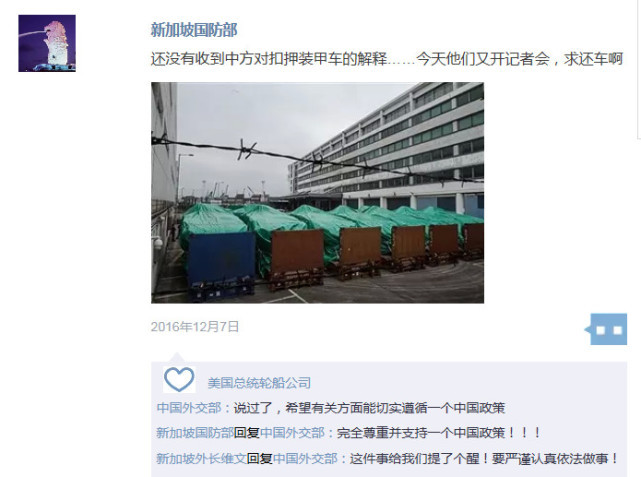The width and height of the screenshot is (641, 477).
Task: Open liker profile 美国总统轮船公司
Action: pyautogui.click(x=259, y=383)
